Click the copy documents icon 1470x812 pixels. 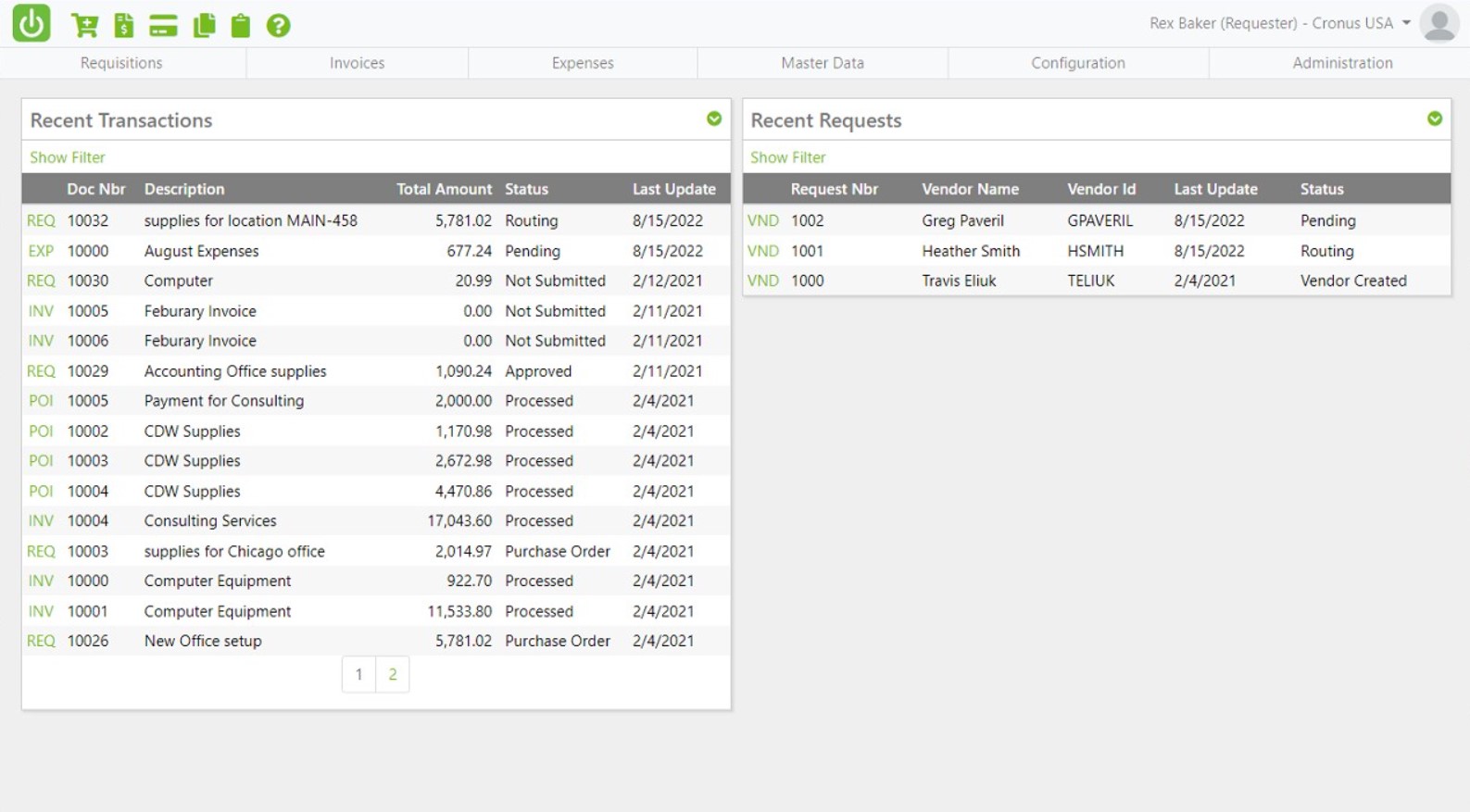point(204,25)
